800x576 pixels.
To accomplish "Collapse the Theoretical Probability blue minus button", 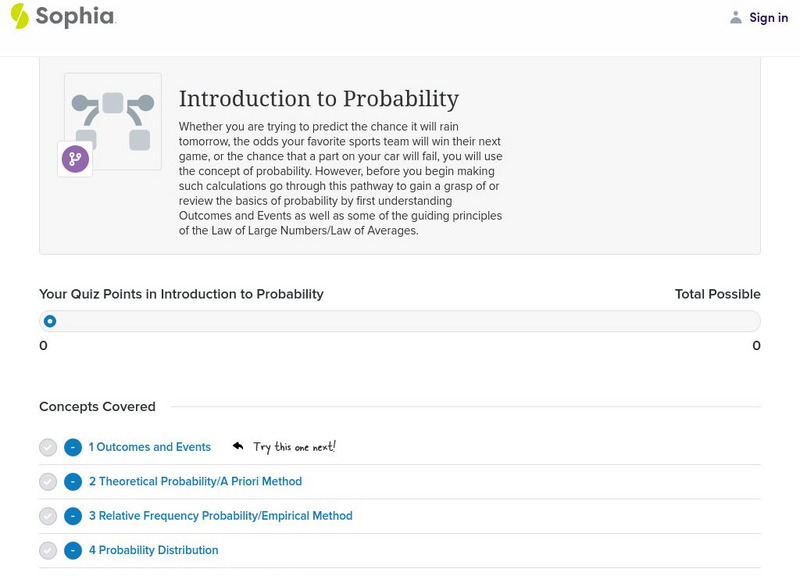I will click(x=73, y=482).
